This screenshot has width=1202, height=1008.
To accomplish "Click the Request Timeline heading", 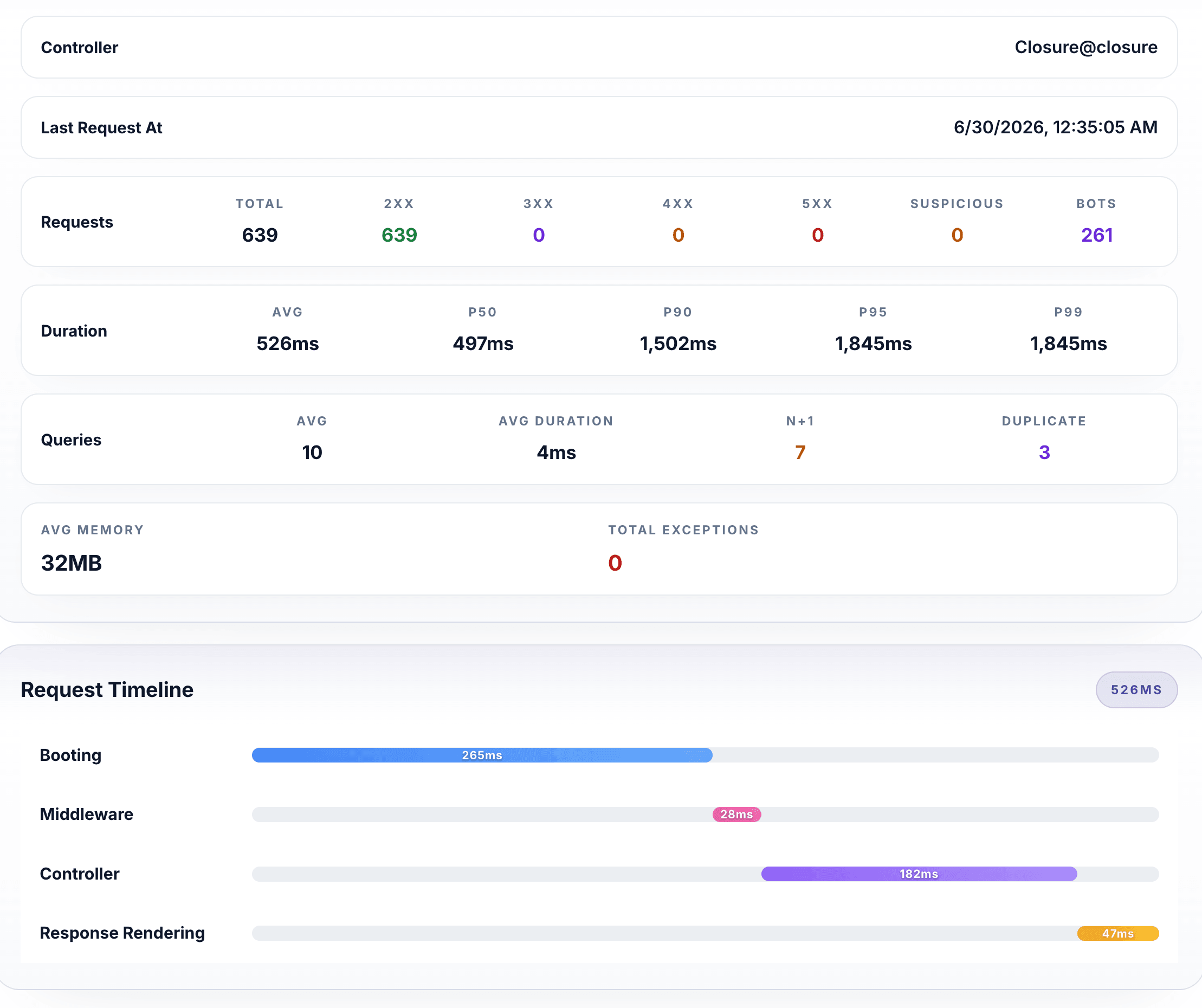I will pos(107,690).
